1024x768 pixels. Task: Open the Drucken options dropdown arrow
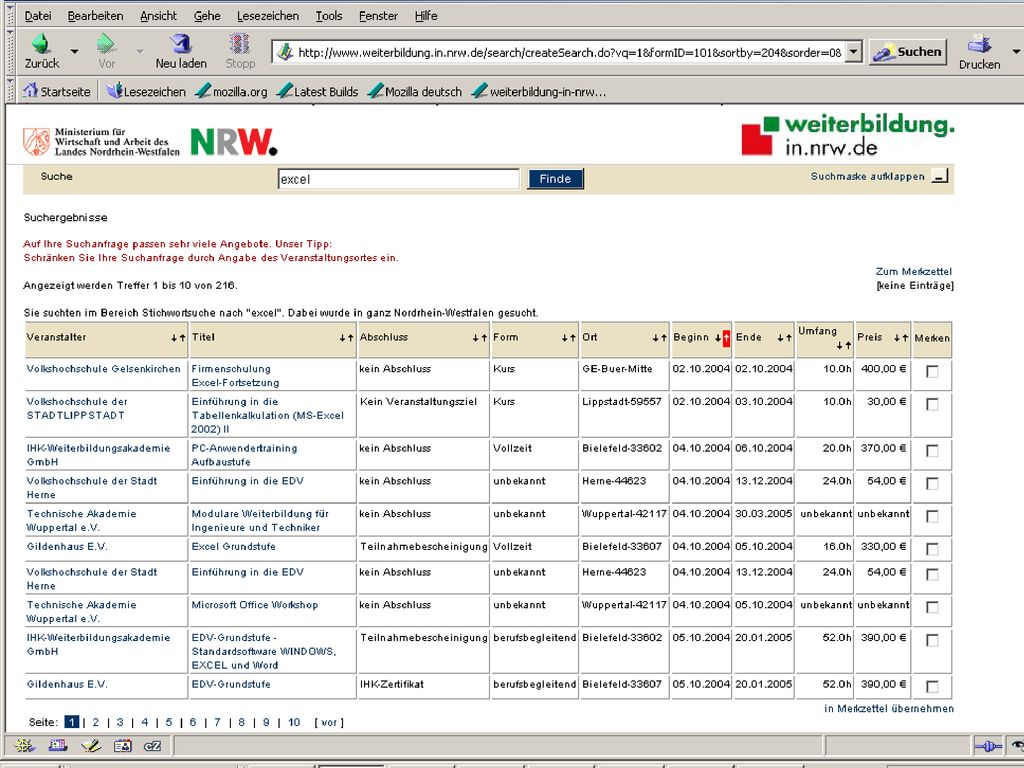(1016, 52)
